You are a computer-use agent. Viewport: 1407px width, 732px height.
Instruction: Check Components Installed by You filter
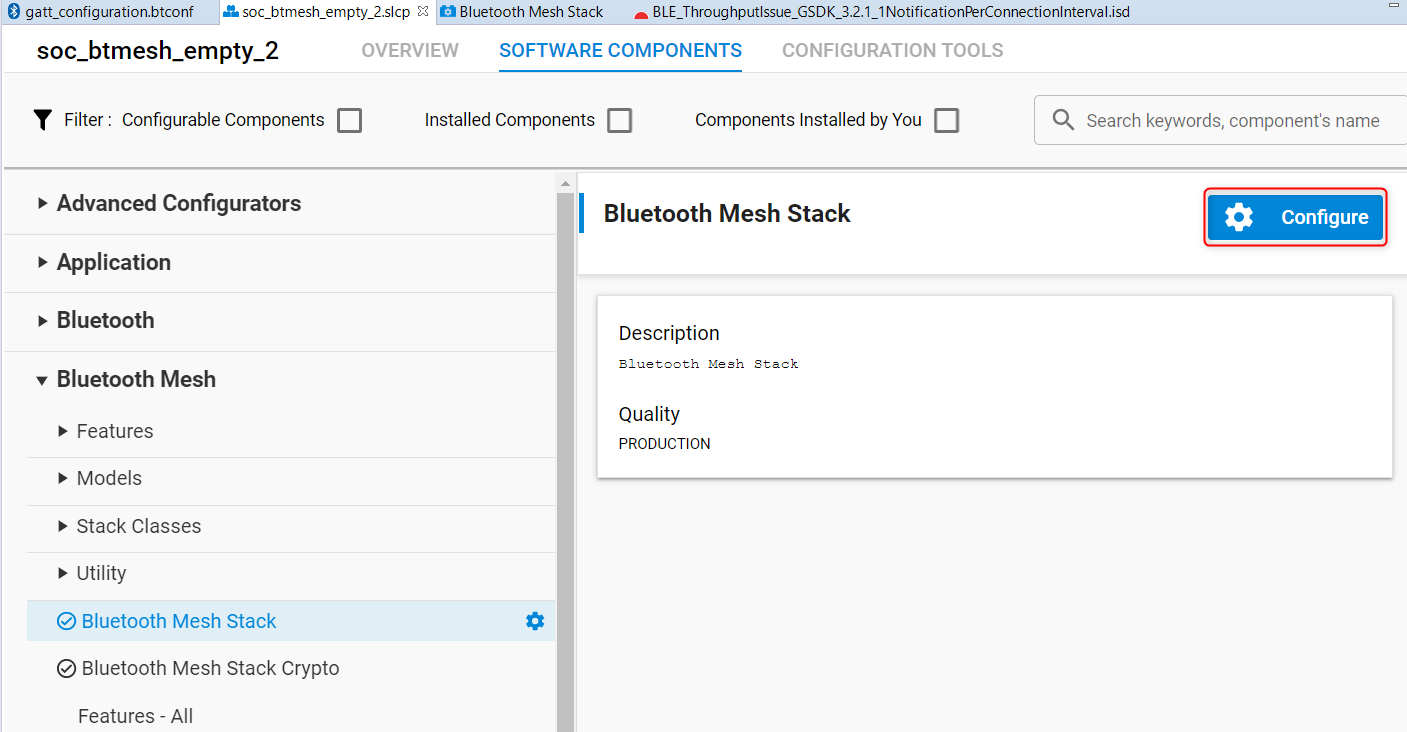coord(946,120)
